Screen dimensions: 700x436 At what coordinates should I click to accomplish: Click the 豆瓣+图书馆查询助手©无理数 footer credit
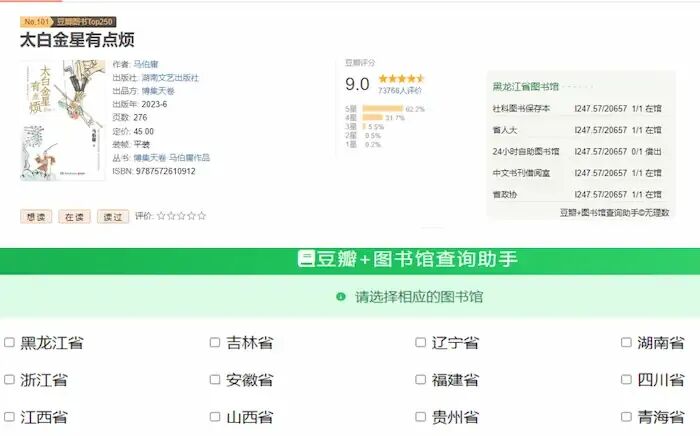coord(615,212)
